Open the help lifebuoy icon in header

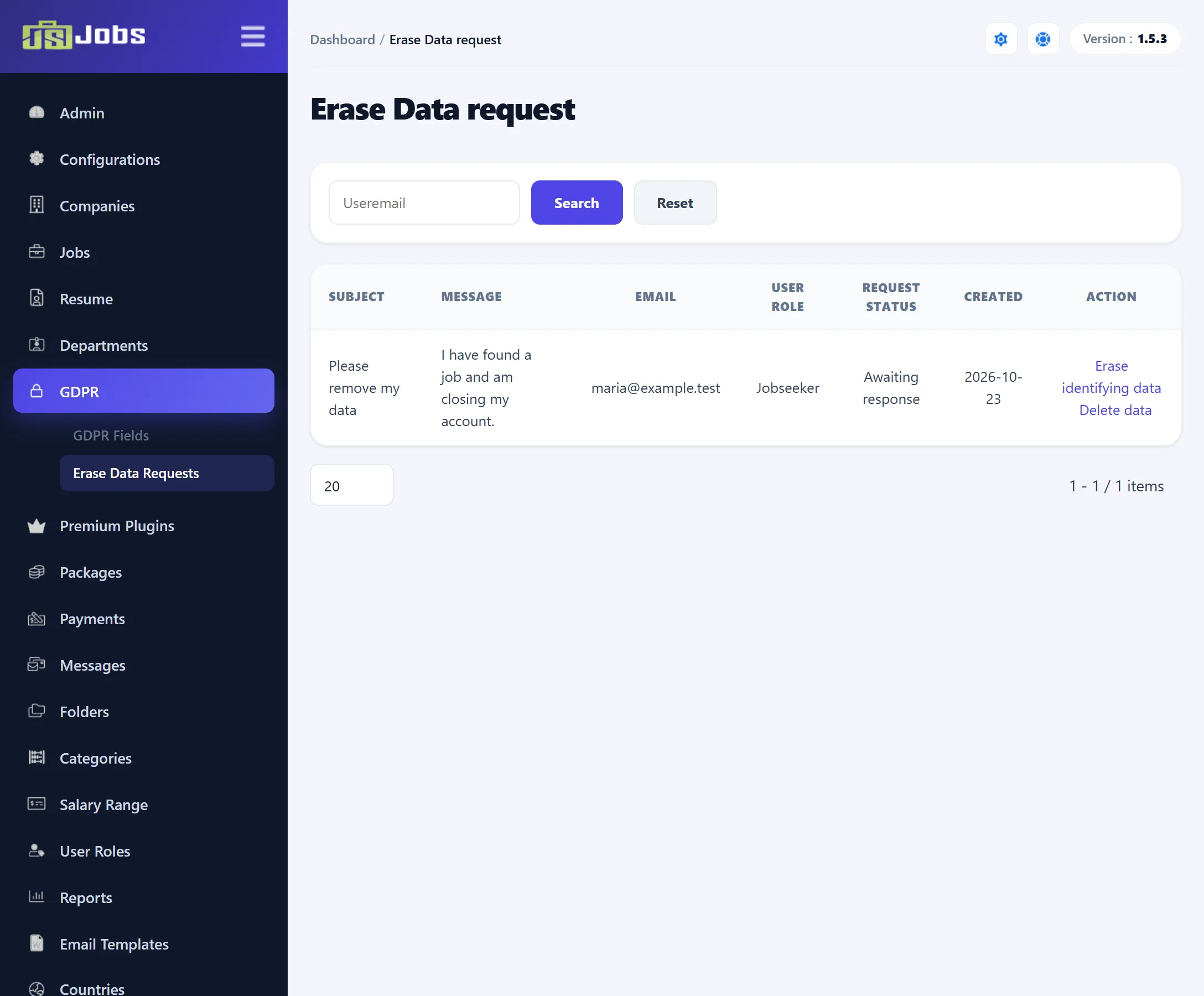point(1042,39)
